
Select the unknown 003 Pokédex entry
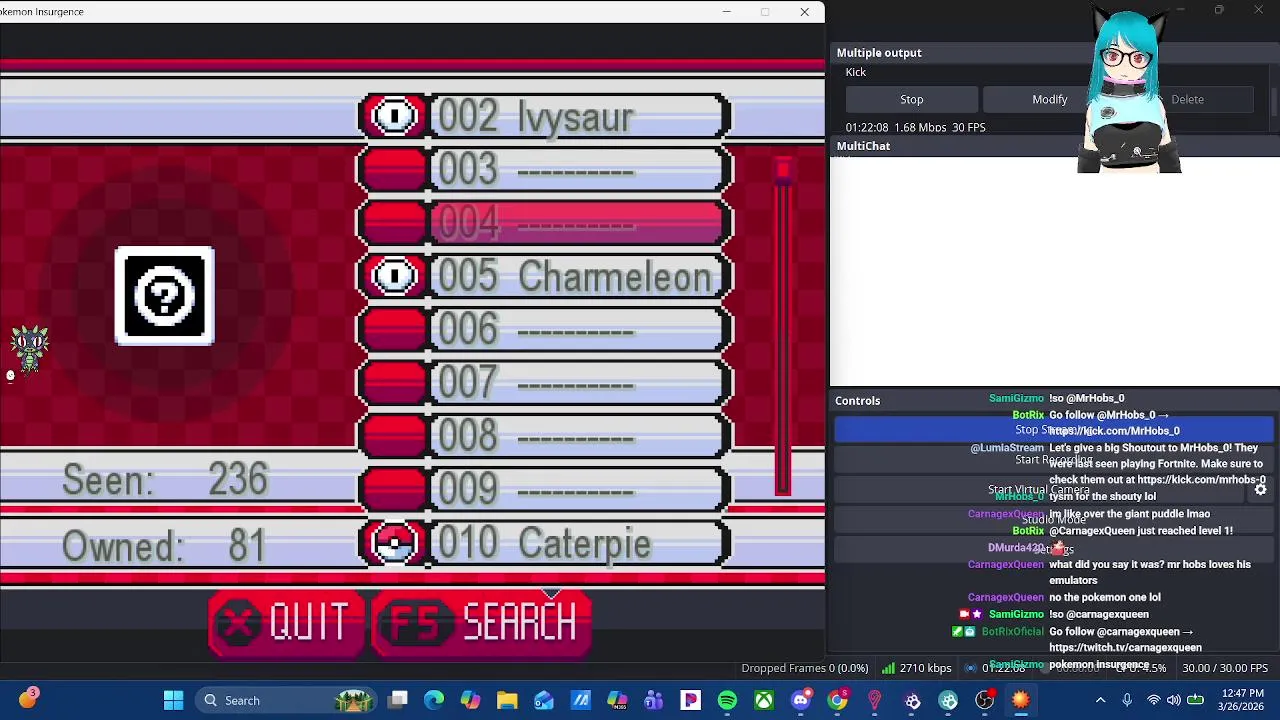pyautogui.click(x=544, y=169)
